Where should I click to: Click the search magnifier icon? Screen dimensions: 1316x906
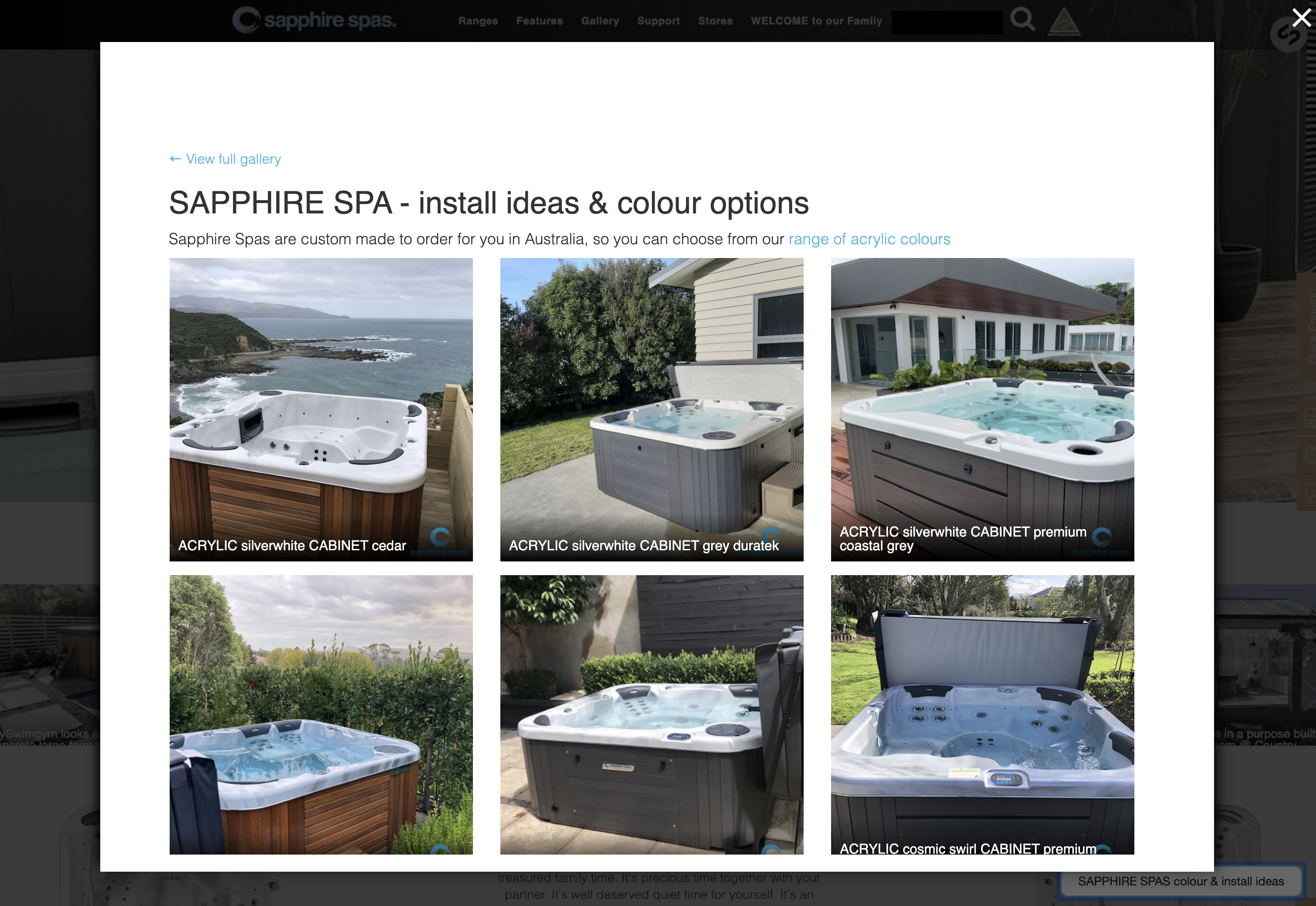[1022, 20]
